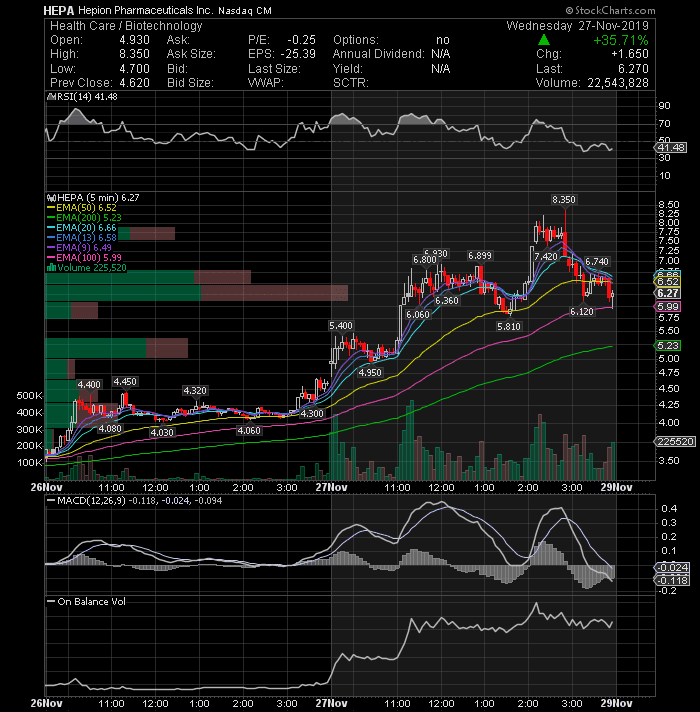Click the 4.320 price label on chart

195,391
